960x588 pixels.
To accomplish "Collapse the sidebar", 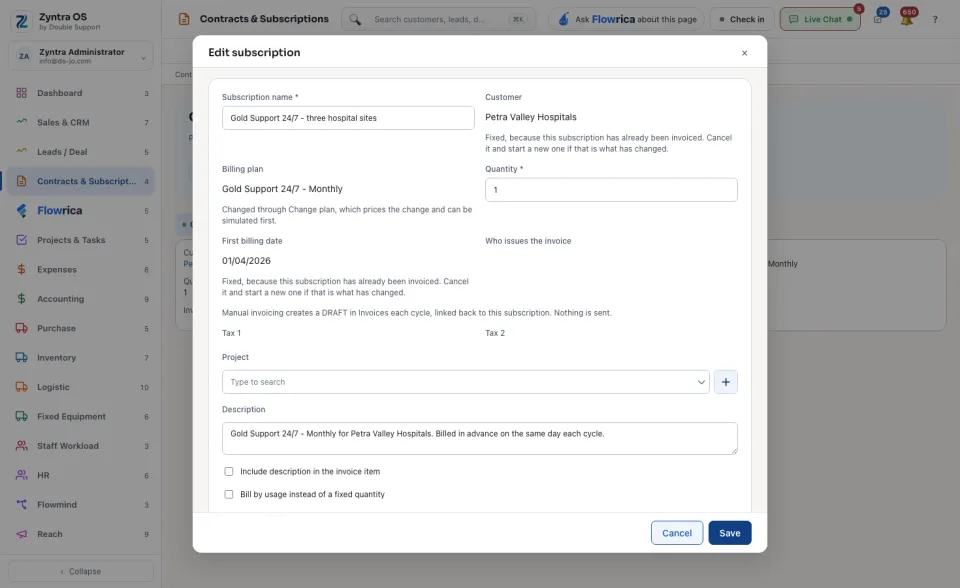I will [80, 571].
